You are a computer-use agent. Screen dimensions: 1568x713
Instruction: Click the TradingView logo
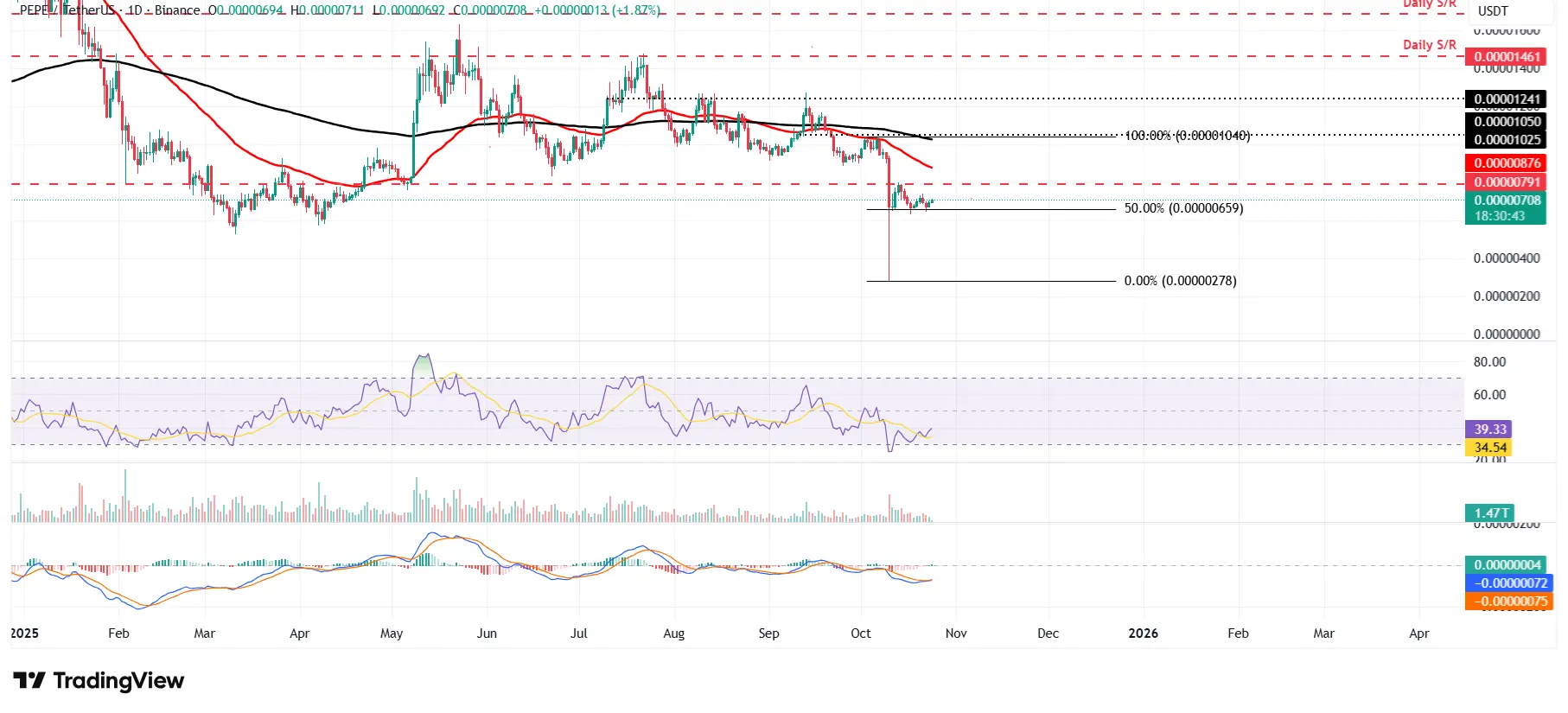pyautogui.click(x=99, y=681)
